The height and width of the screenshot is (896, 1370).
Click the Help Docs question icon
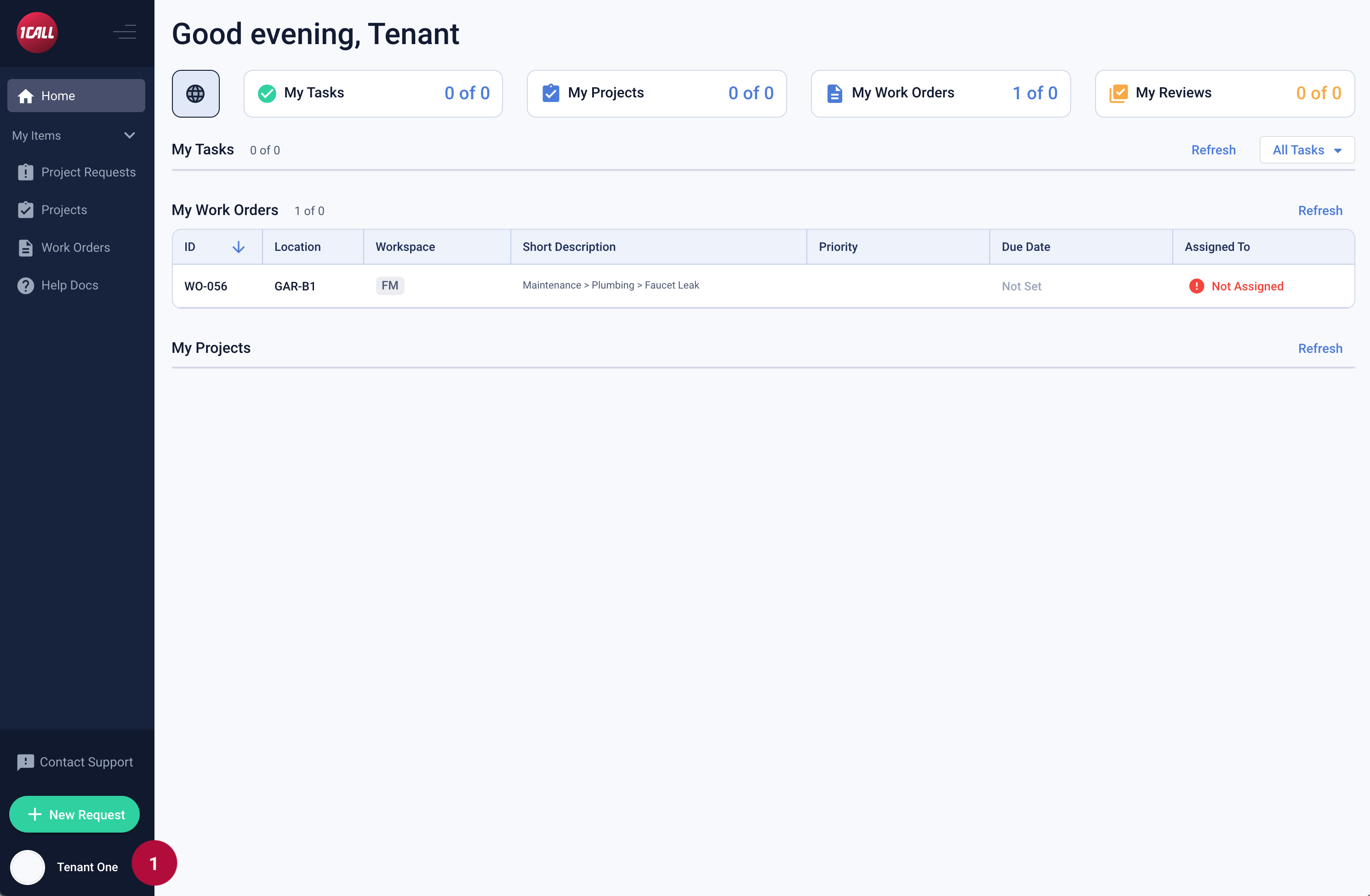tap(26, 285)
